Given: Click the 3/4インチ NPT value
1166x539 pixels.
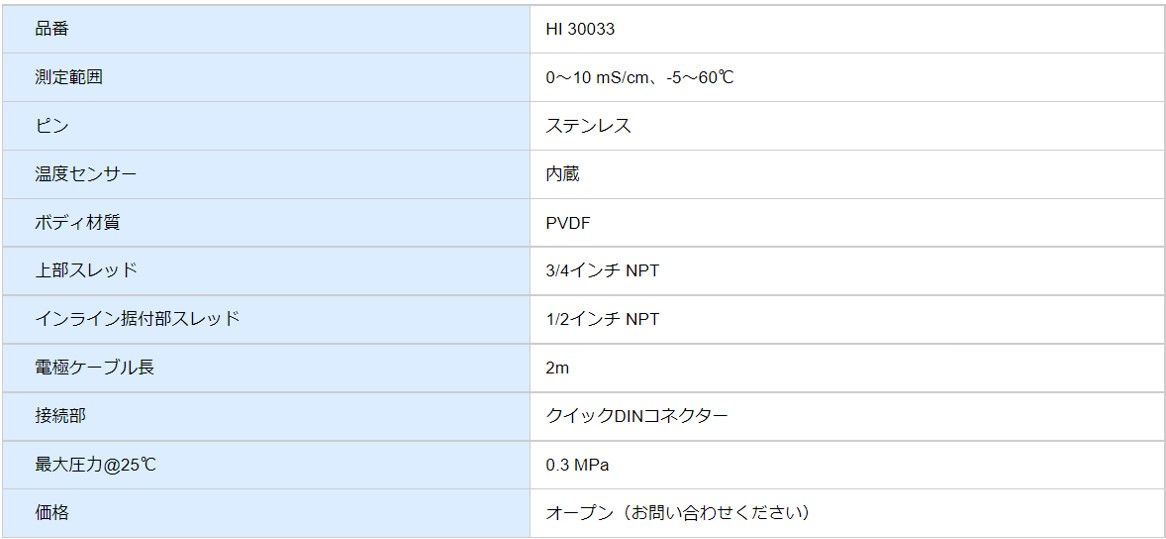Looking at the screenshot, I should [x=602, y=271].
